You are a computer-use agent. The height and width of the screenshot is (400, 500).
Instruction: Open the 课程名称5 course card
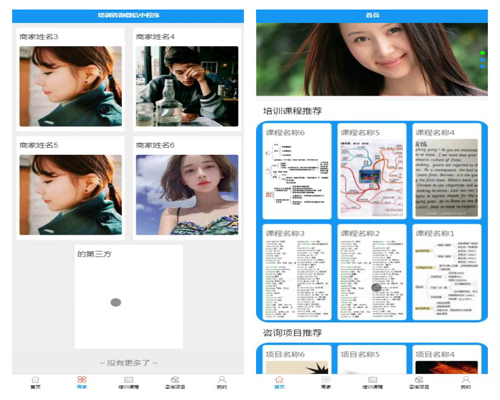(372, 171)
